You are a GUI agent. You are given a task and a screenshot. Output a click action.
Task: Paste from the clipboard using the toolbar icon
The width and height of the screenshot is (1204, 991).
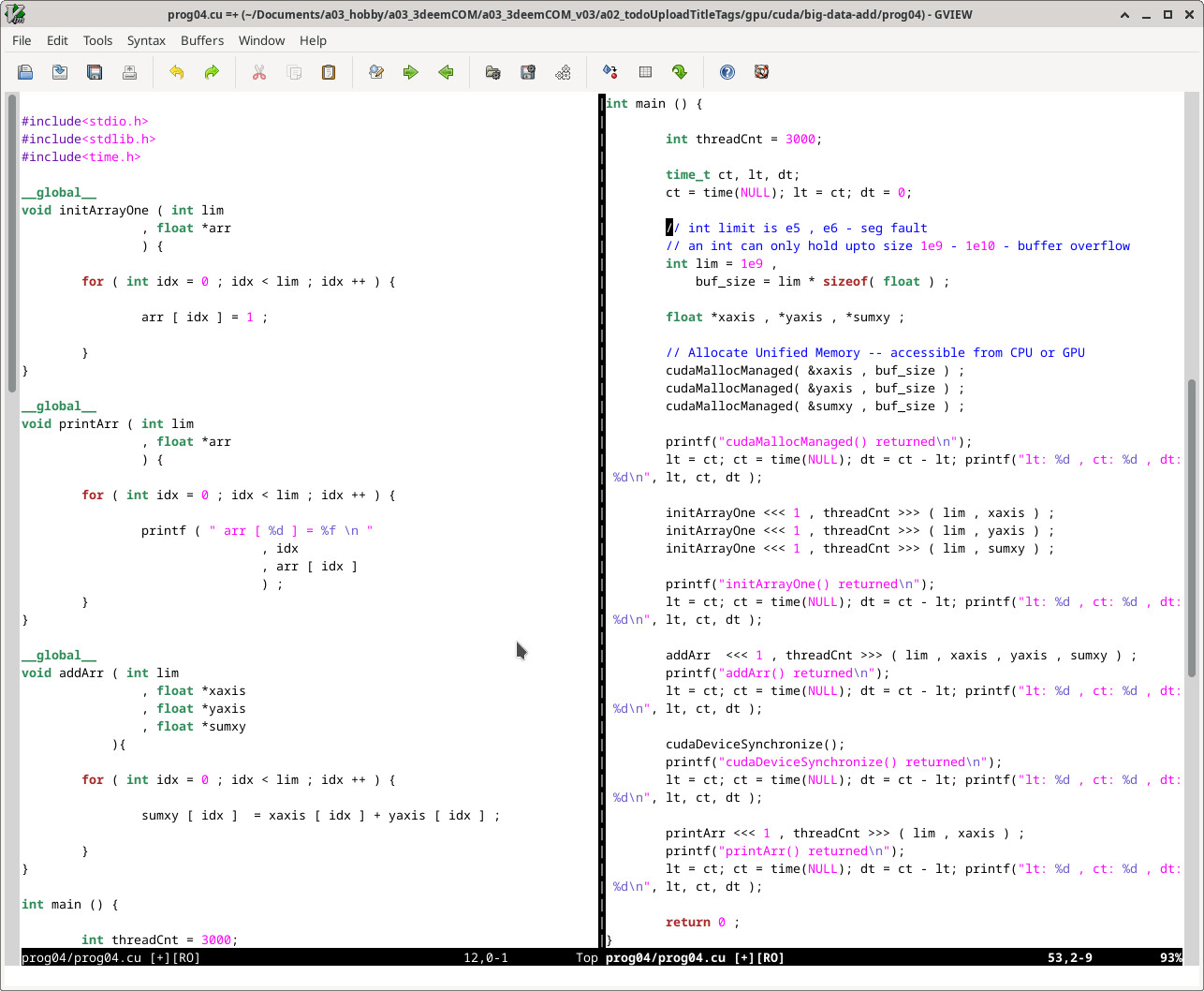point(329,72)
